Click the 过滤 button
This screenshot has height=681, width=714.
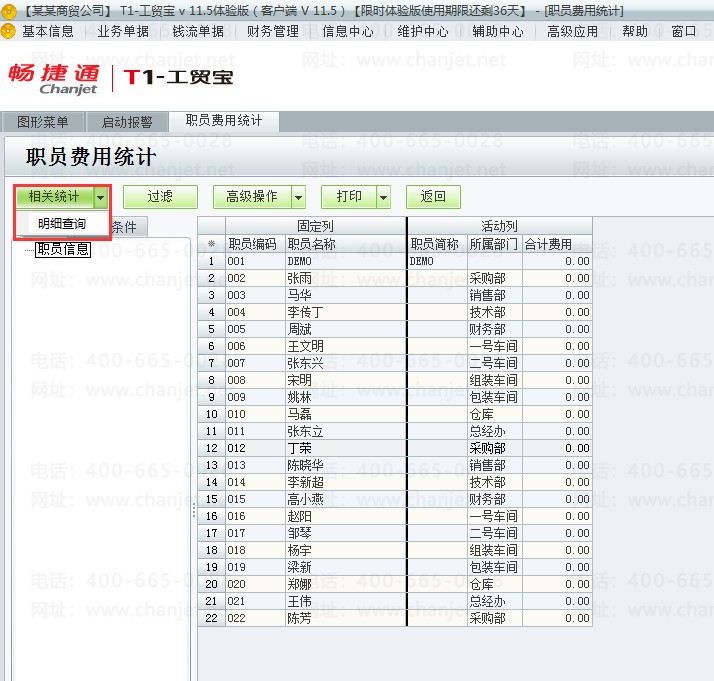click(x=160, y=197)
